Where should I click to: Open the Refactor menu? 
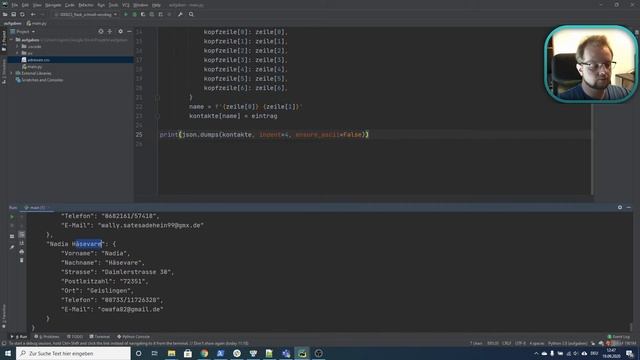point(86,5)
